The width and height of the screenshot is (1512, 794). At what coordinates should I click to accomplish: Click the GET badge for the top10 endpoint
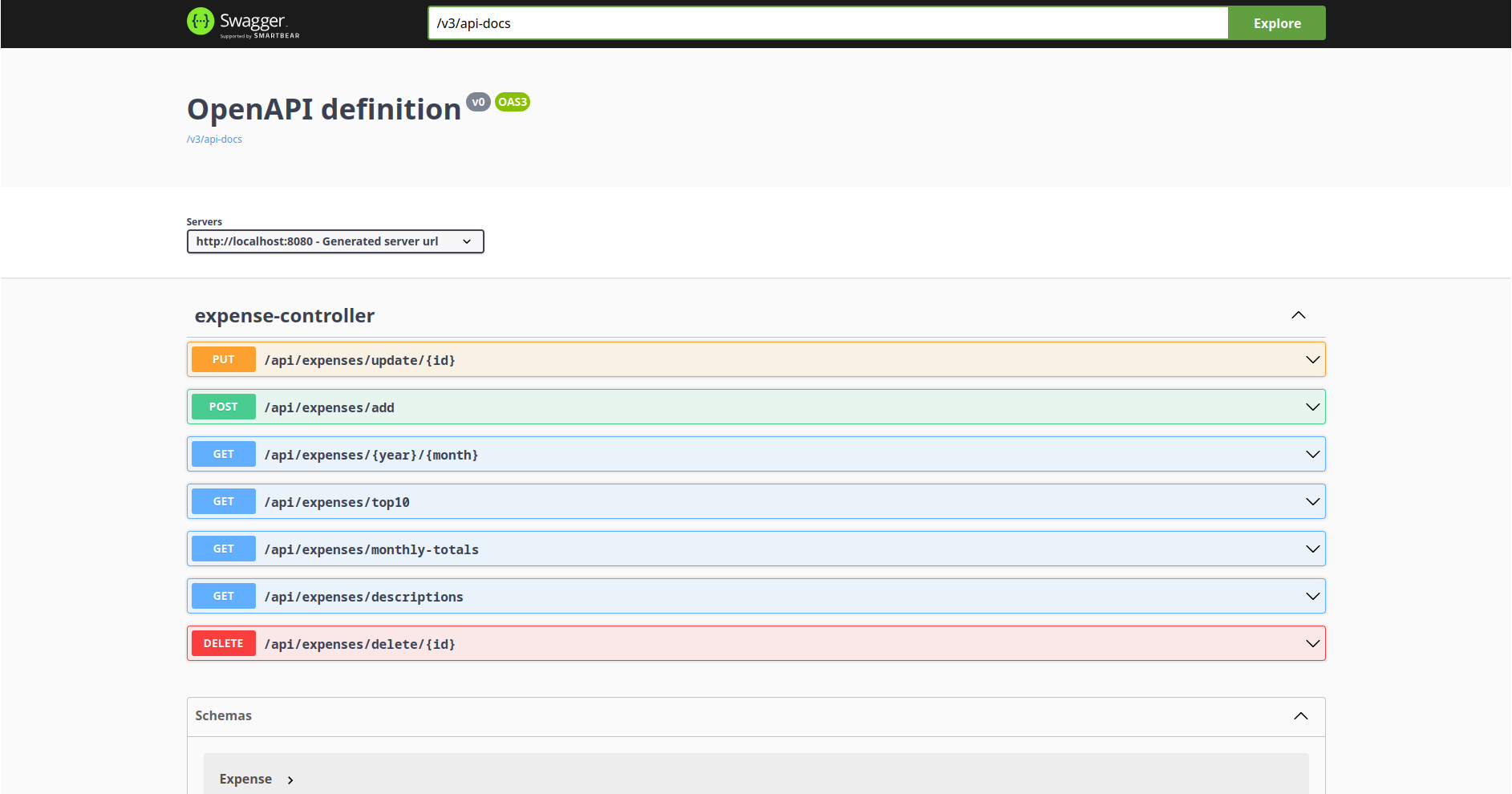pyautogui.click(x=223, y=501)
